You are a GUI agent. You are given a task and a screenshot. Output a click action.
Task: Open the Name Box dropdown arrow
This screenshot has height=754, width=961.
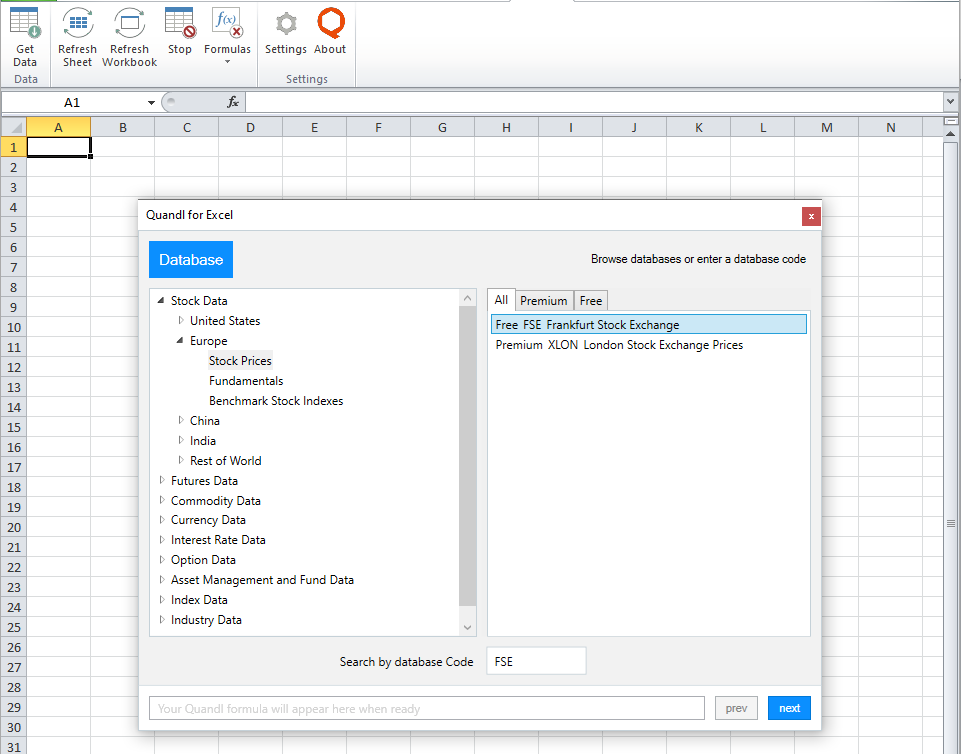pyautogui.click(x=151, y=103)
